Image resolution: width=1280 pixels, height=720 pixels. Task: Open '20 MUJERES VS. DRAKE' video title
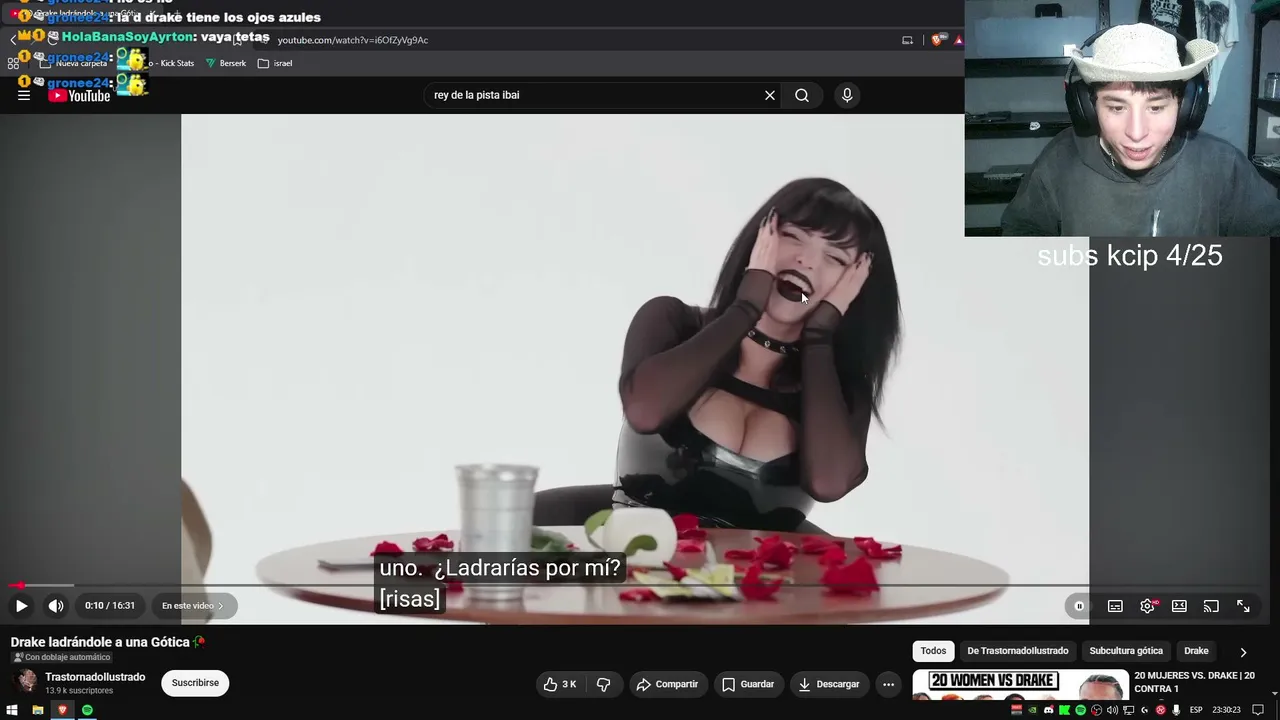click(x=1194, y=682)
